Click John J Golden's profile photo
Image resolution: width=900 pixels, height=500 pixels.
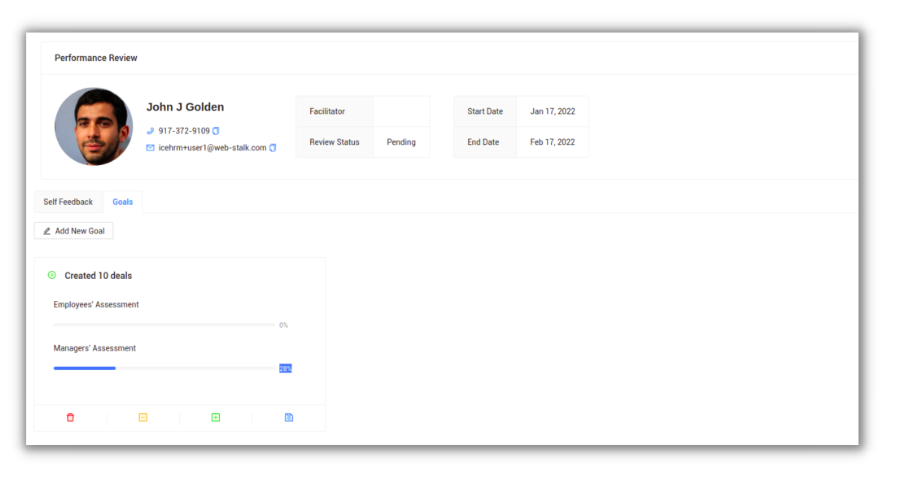(94, 126)
